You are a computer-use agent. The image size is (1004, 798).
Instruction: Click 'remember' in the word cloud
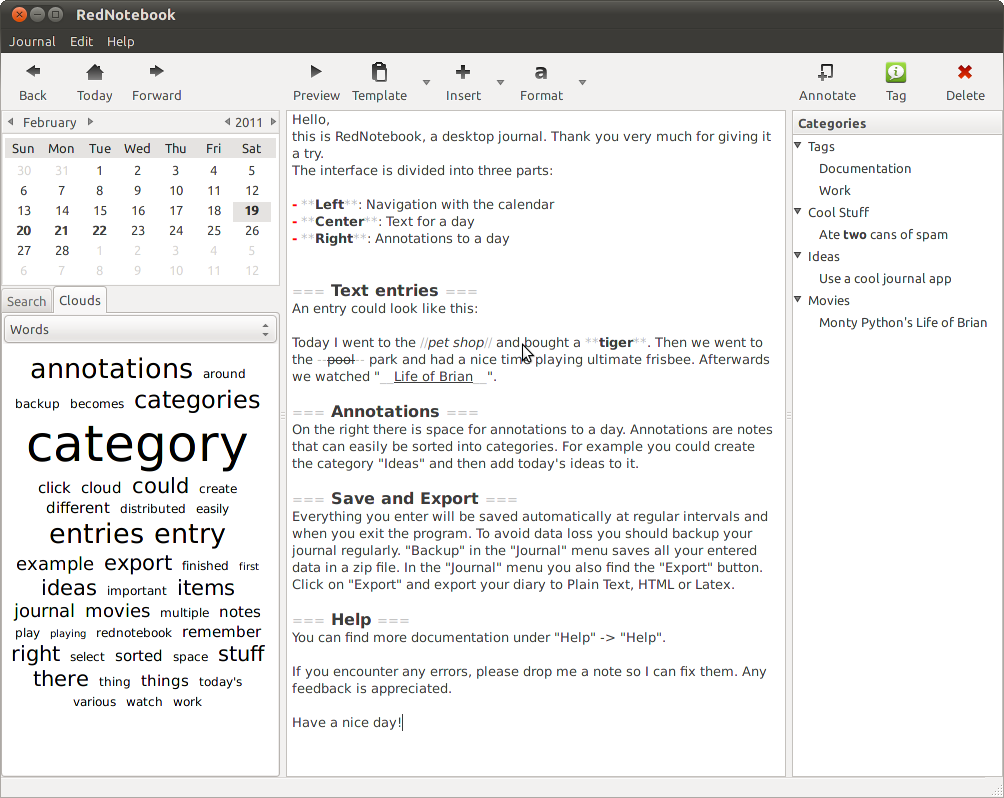[222, 632]
